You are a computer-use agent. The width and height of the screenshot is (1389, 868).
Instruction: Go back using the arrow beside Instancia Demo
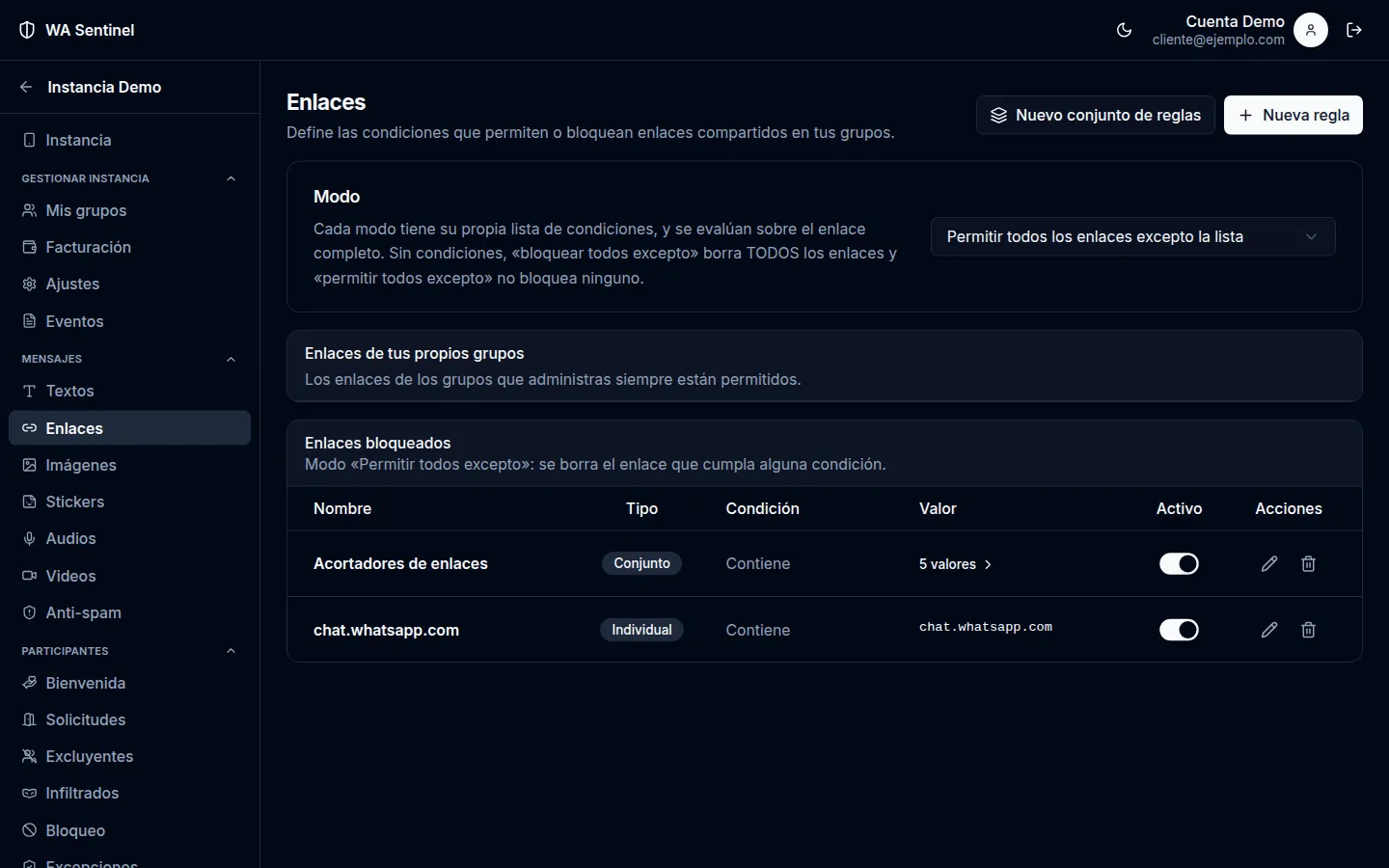click(x=26, y=87)
